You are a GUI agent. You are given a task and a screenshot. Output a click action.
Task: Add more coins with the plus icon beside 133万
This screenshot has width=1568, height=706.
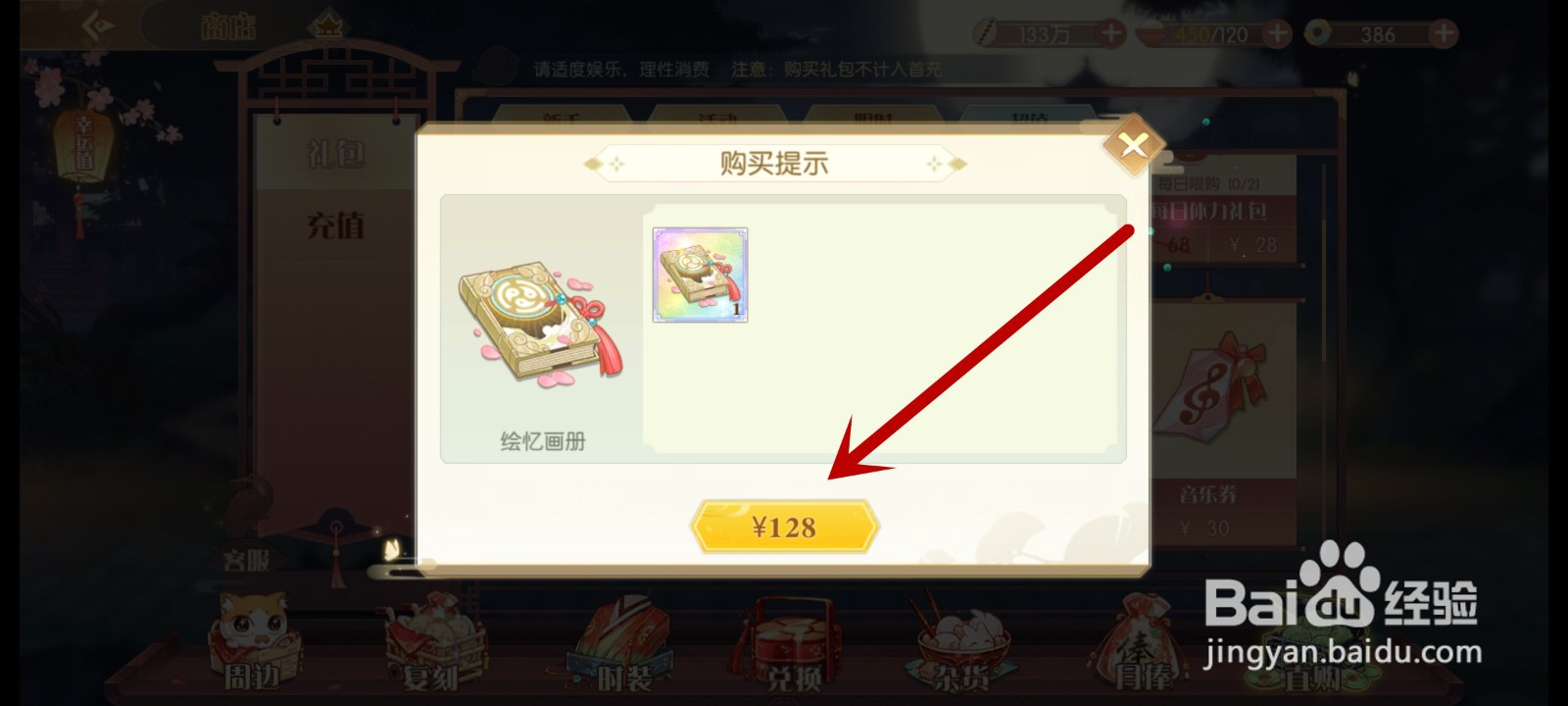click(1110, 33)
